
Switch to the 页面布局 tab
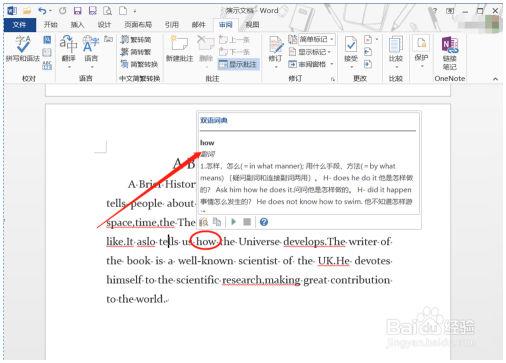click(x=138, y=25)
